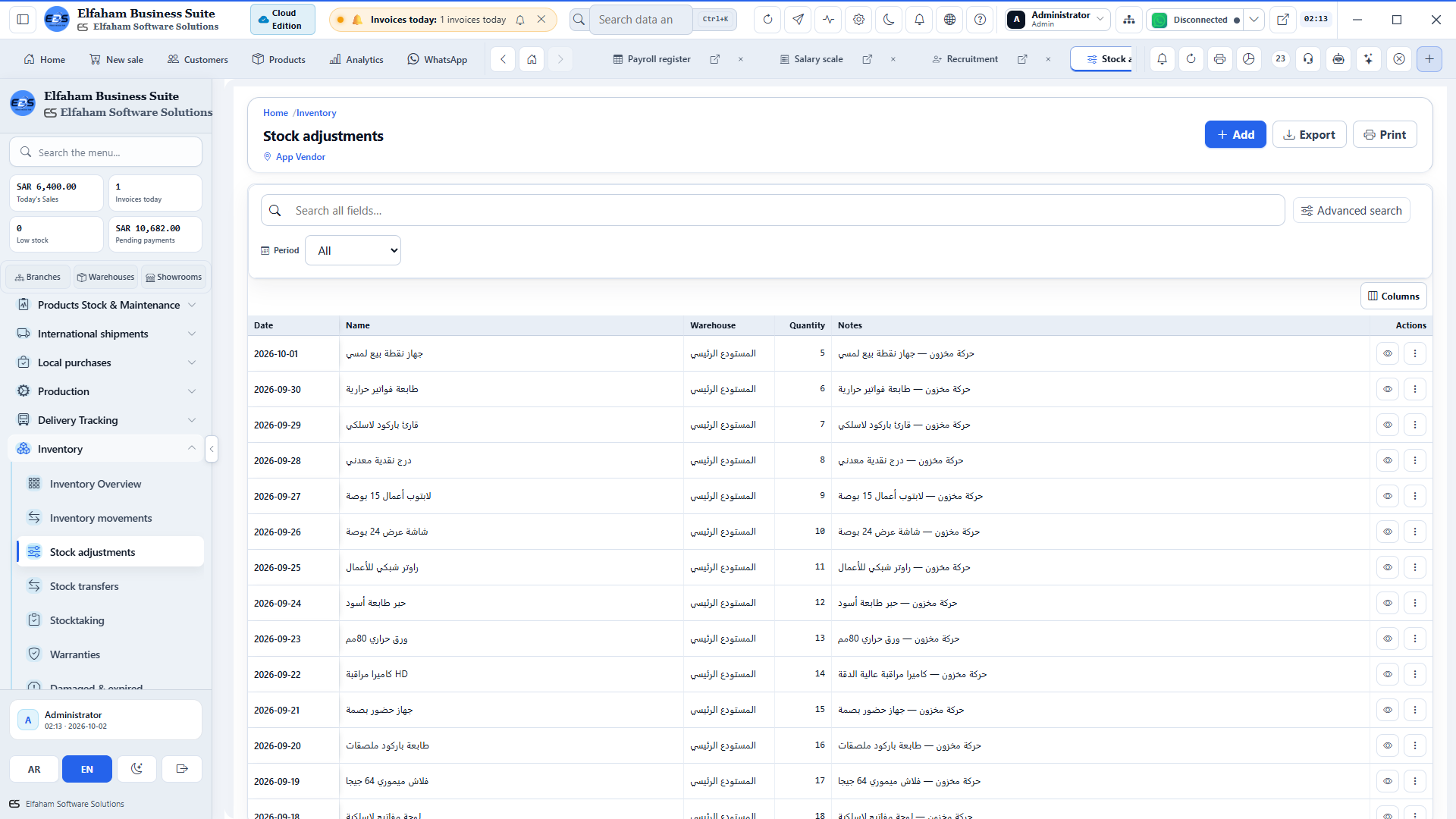Open Analytics in the top menu
Viewport: 1456px width, 819px height.
click(356, 59)
